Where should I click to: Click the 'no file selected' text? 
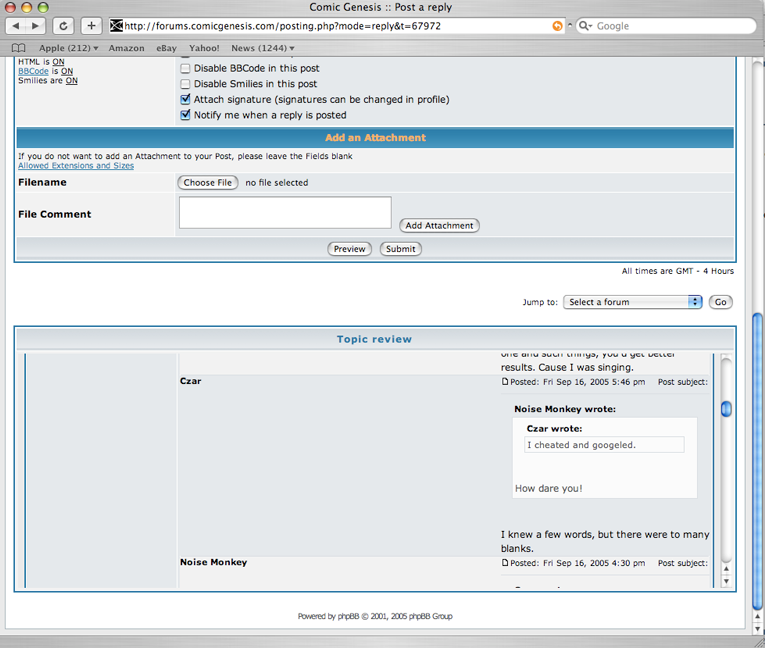point(277,182)
